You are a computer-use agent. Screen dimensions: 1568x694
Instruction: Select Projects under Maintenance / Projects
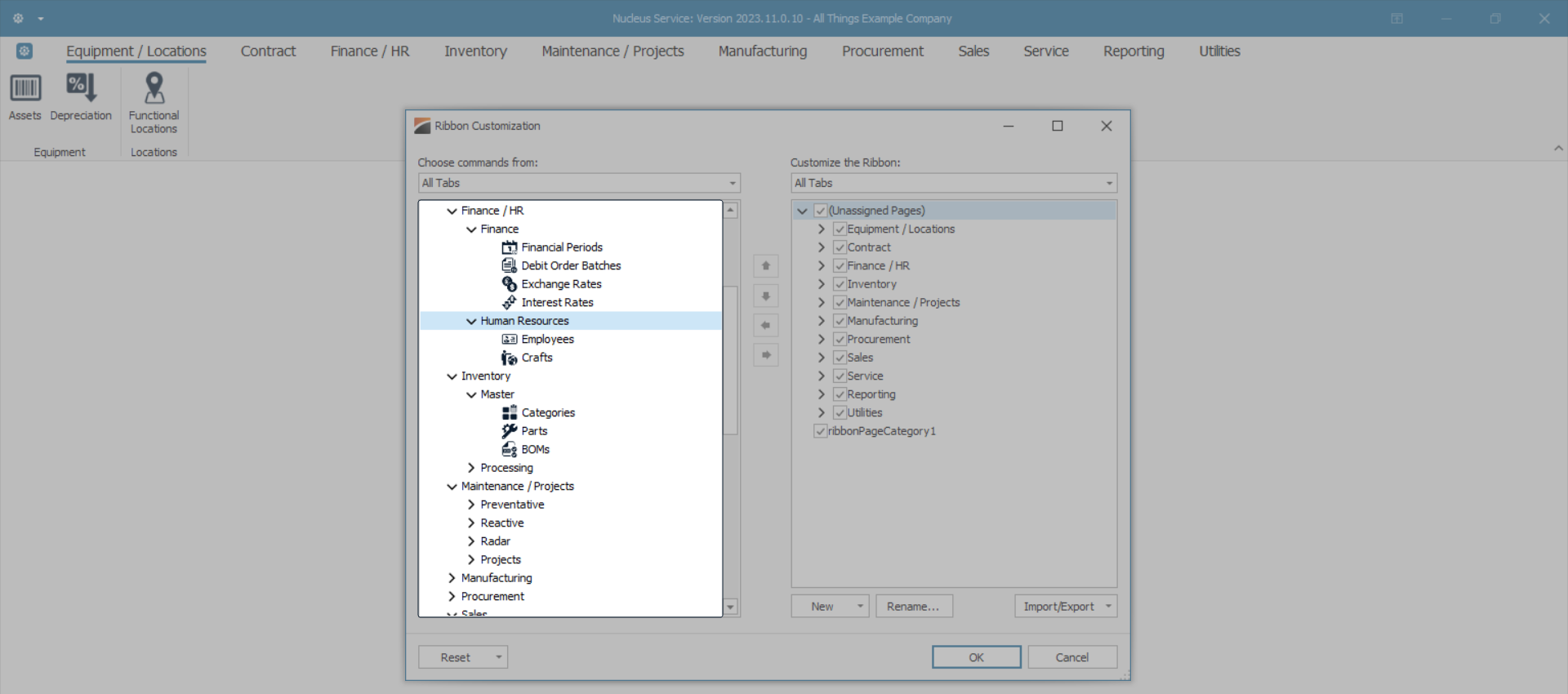[501, 560]
